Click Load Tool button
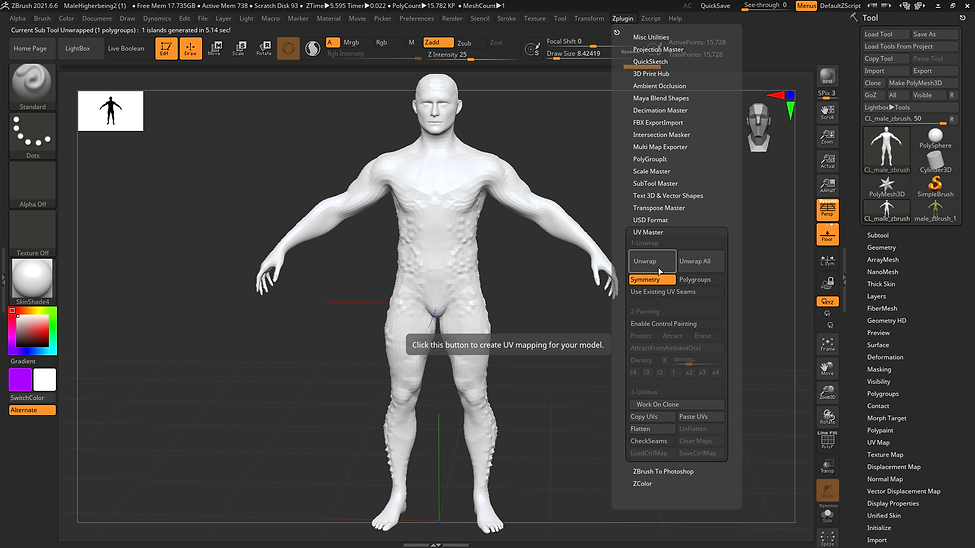 [x=885, y=34]
